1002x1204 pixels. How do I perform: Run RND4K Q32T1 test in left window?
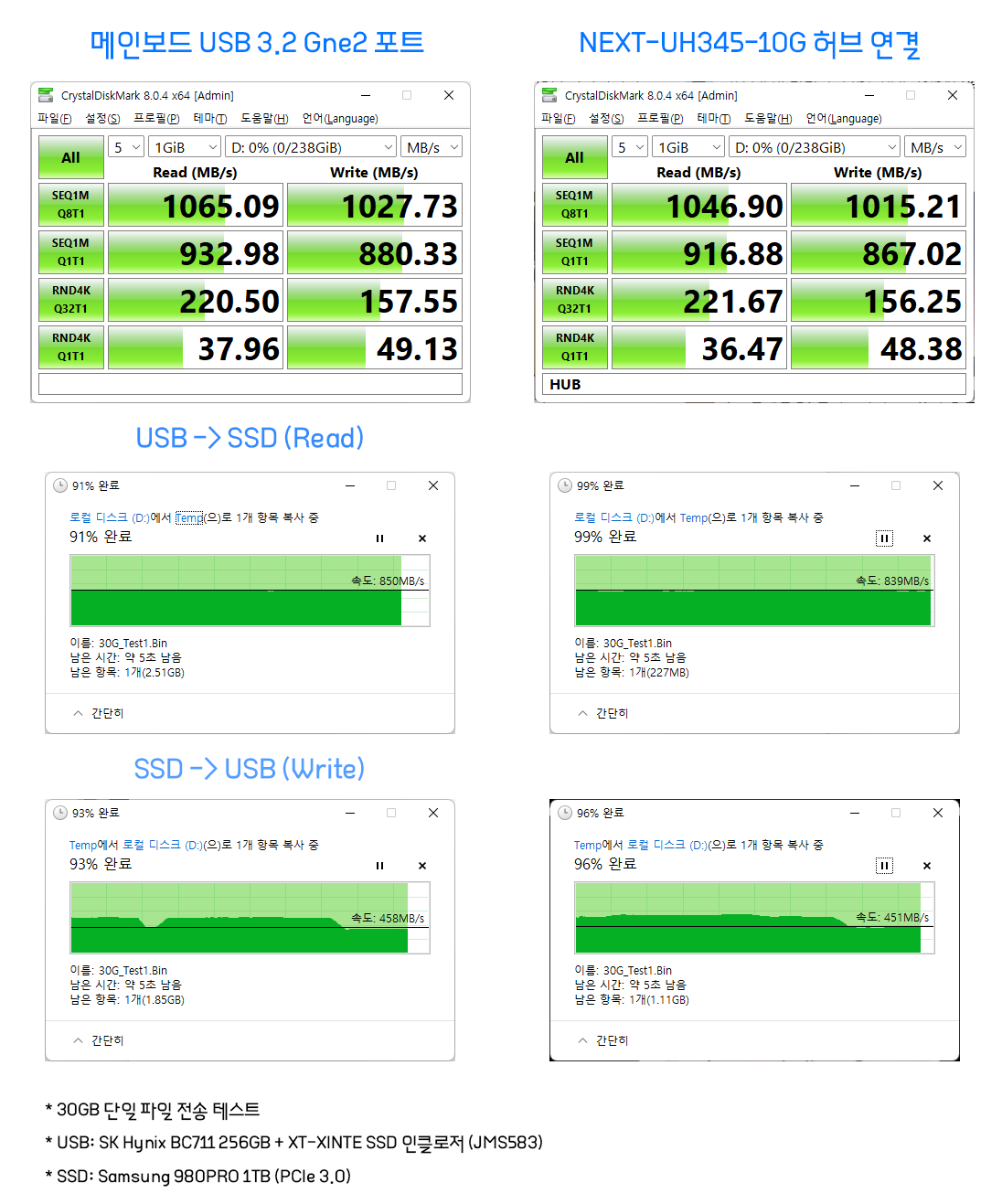tap(70, 300)
